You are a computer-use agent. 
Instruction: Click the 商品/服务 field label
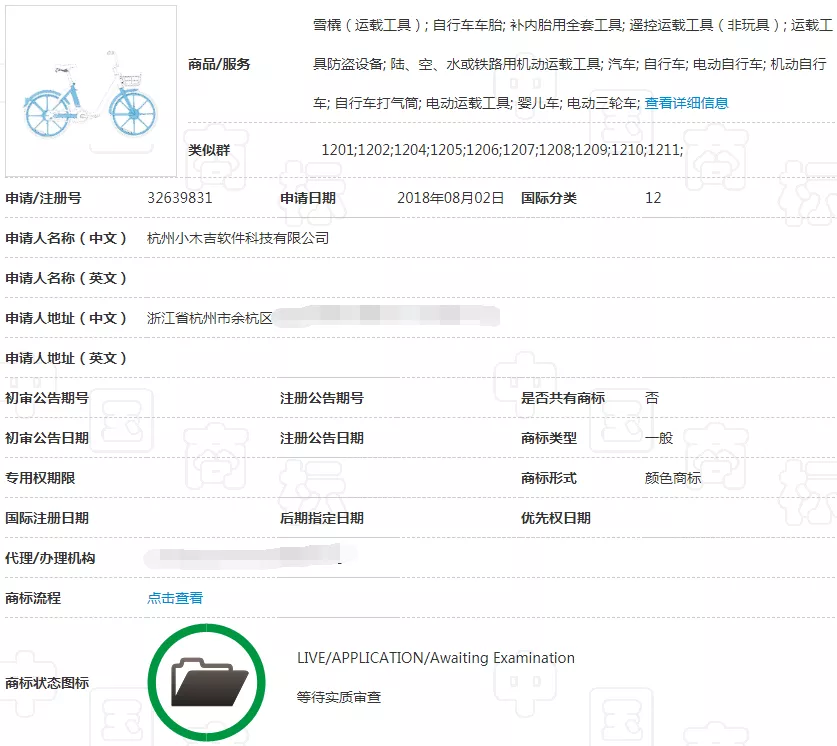tap(222, 64)
